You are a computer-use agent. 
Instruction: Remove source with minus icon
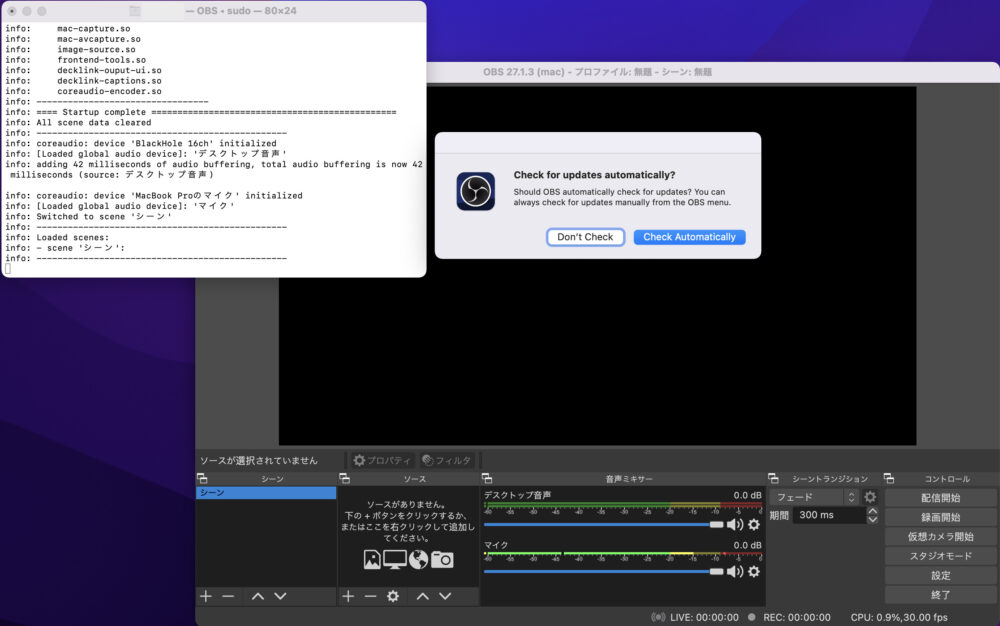click(371, 596)
